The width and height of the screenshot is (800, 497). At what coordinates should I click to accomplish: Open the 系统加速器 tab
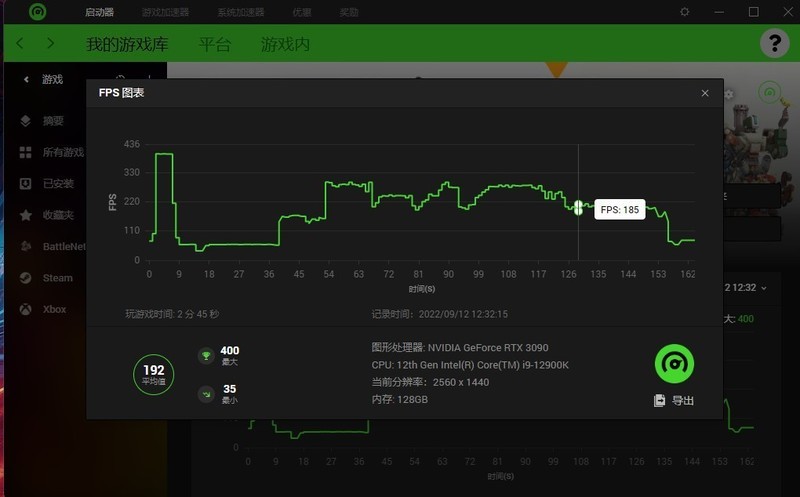(x=241, y=12)
